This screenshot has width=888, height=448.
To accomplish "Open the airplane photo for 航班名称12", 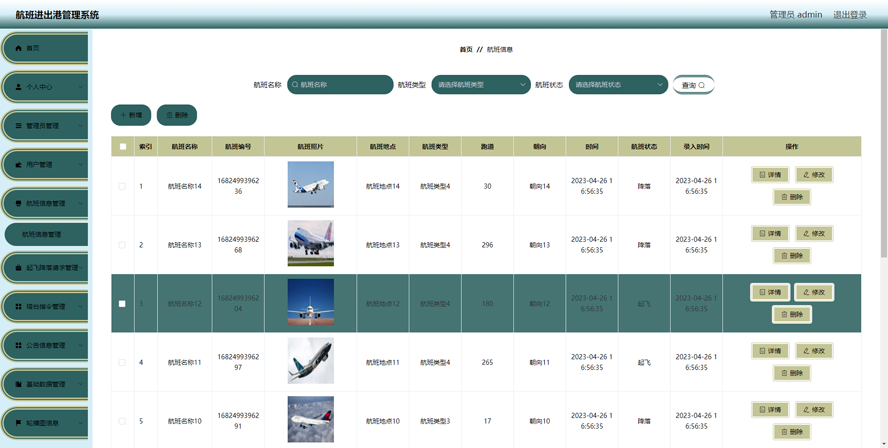I will click(310, 302).
